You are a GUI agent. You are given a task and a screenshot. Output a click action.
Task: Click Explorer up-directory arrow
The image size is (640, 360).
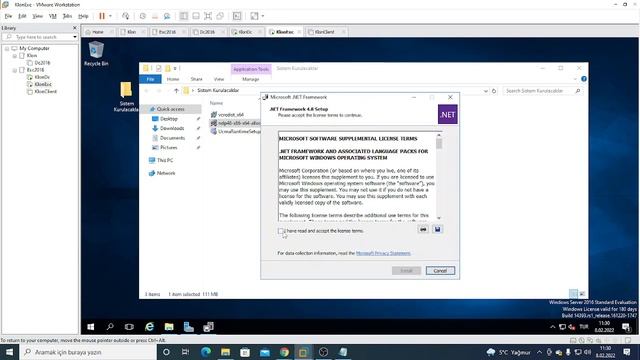176,91
